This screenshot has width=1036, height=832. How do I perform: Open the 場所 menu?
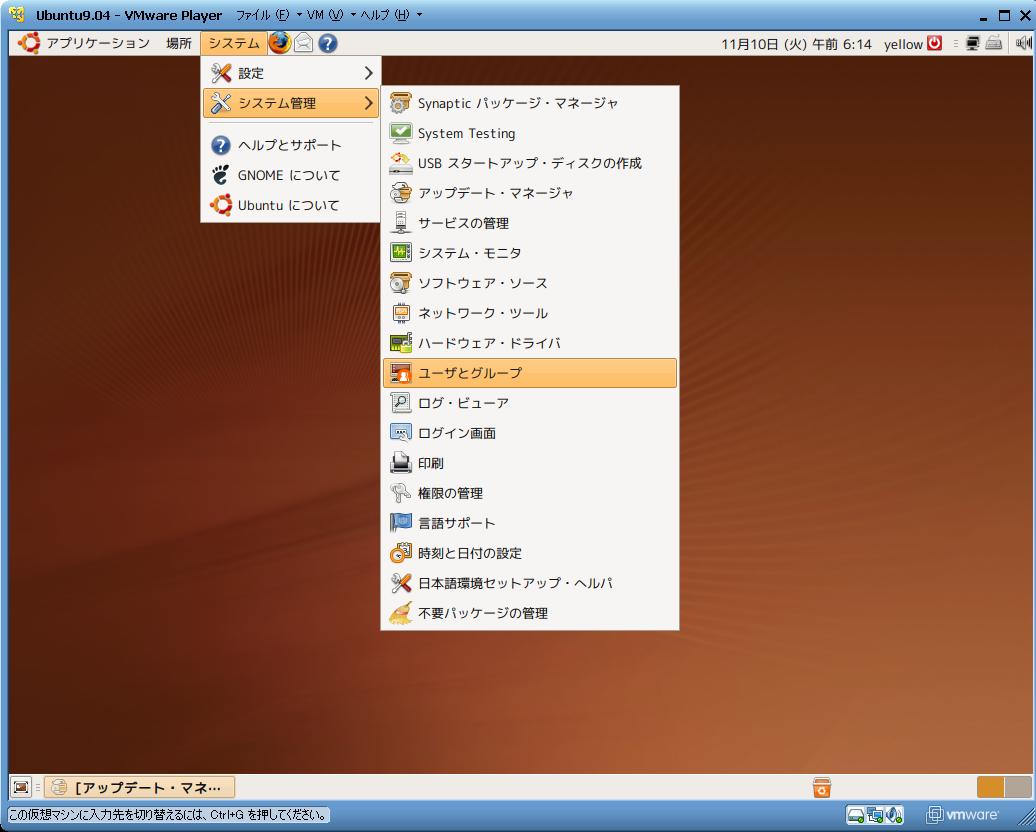tap(178, 43)
